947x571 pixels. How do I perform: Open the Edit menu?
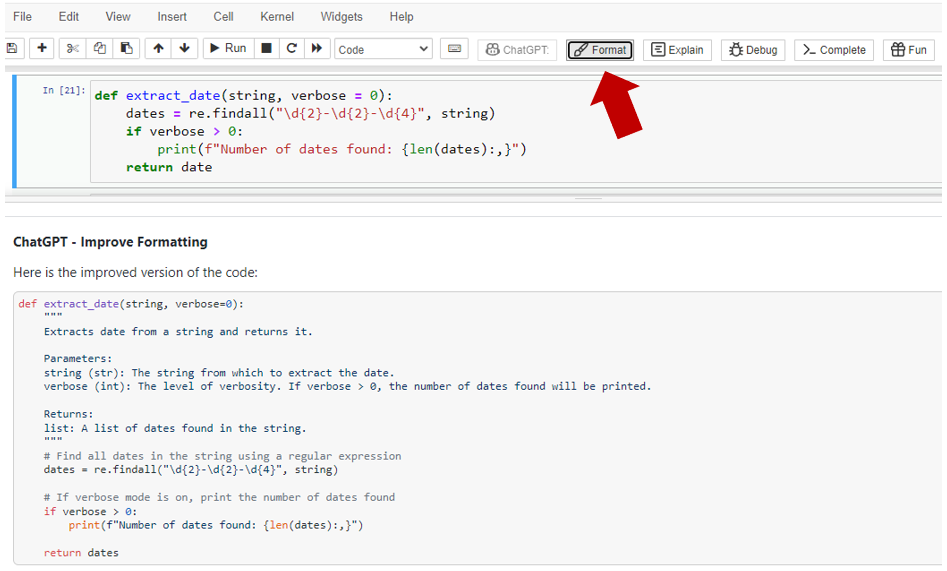pyautogui.click(x=68, y=16)
